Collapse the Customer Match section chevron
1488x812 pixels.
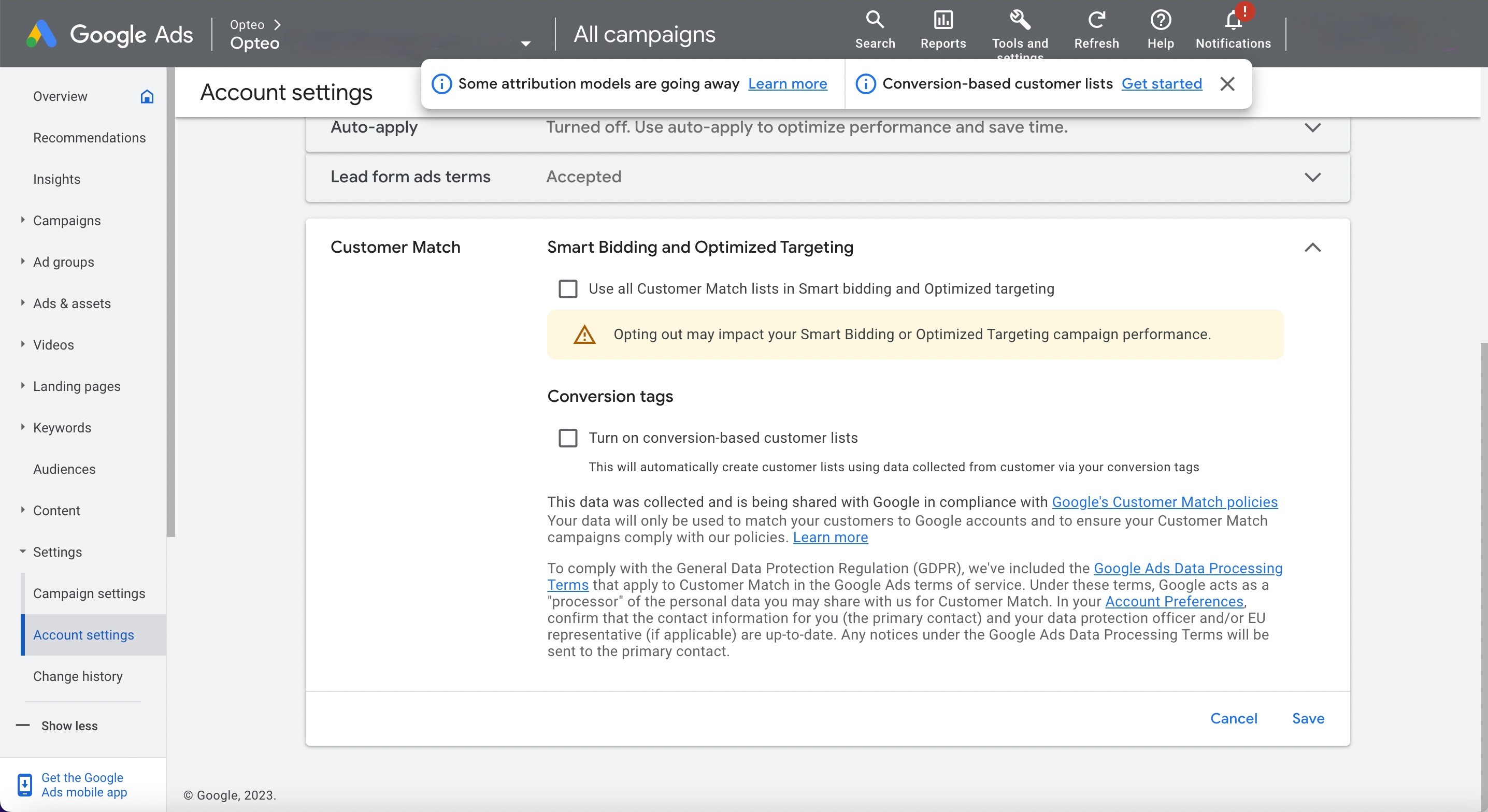(x=1312, y=247)
